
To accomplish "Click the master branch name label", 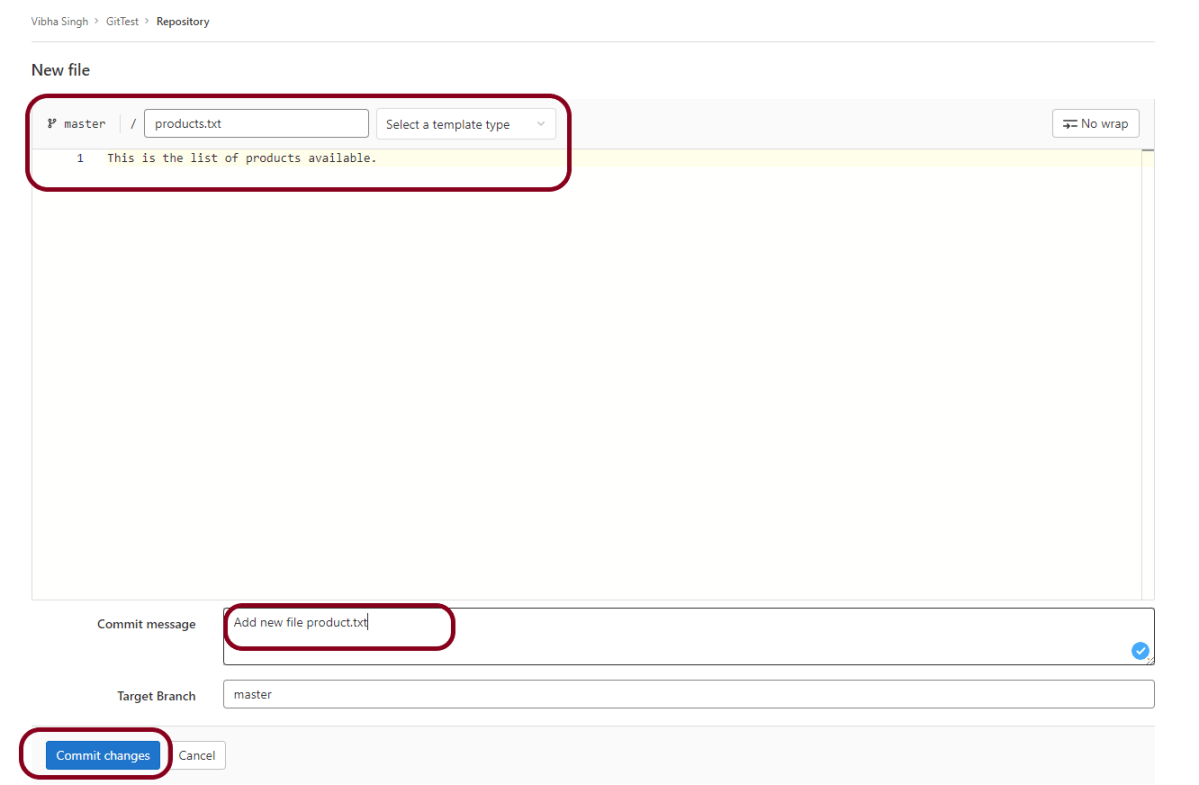I will [x=85, y=124].
